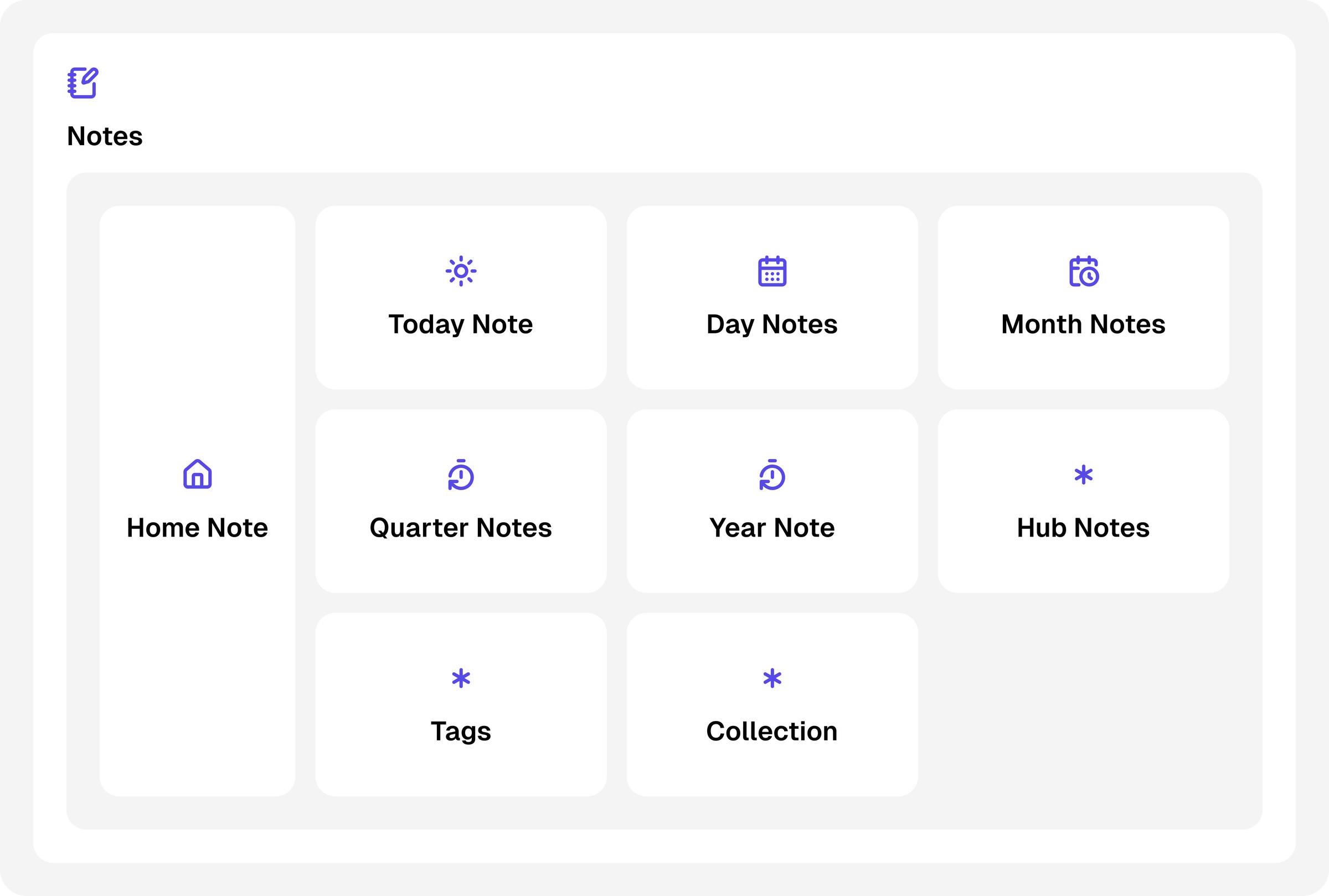Click the calendar-clock icon on Month Notes
The height and width of the screenshot is (896, 1329).
1083,271
